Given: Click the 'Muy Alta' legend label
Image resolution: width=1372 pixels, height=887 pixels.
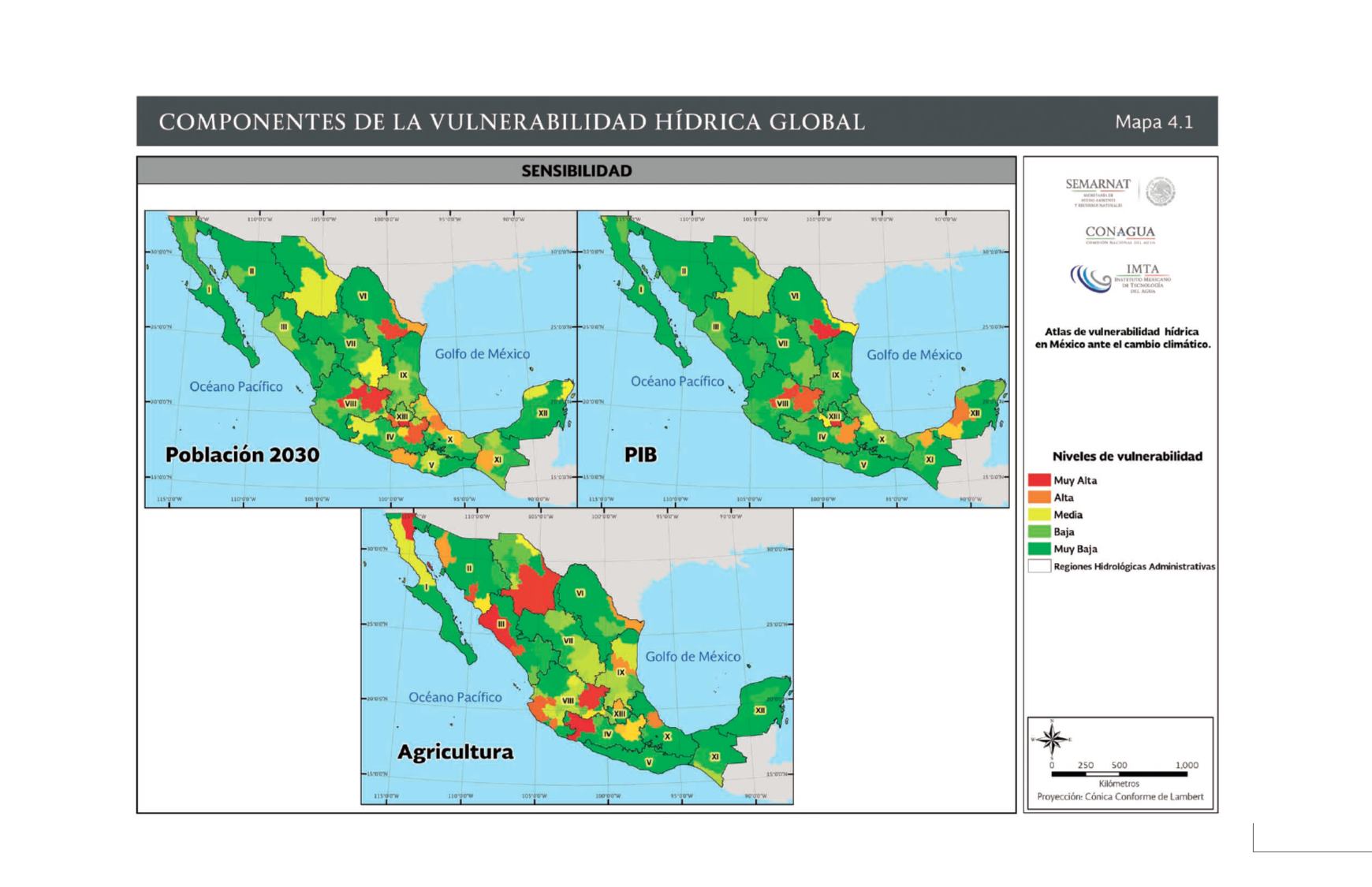Looking at the screenshot, I should (x=1075, y=480).
